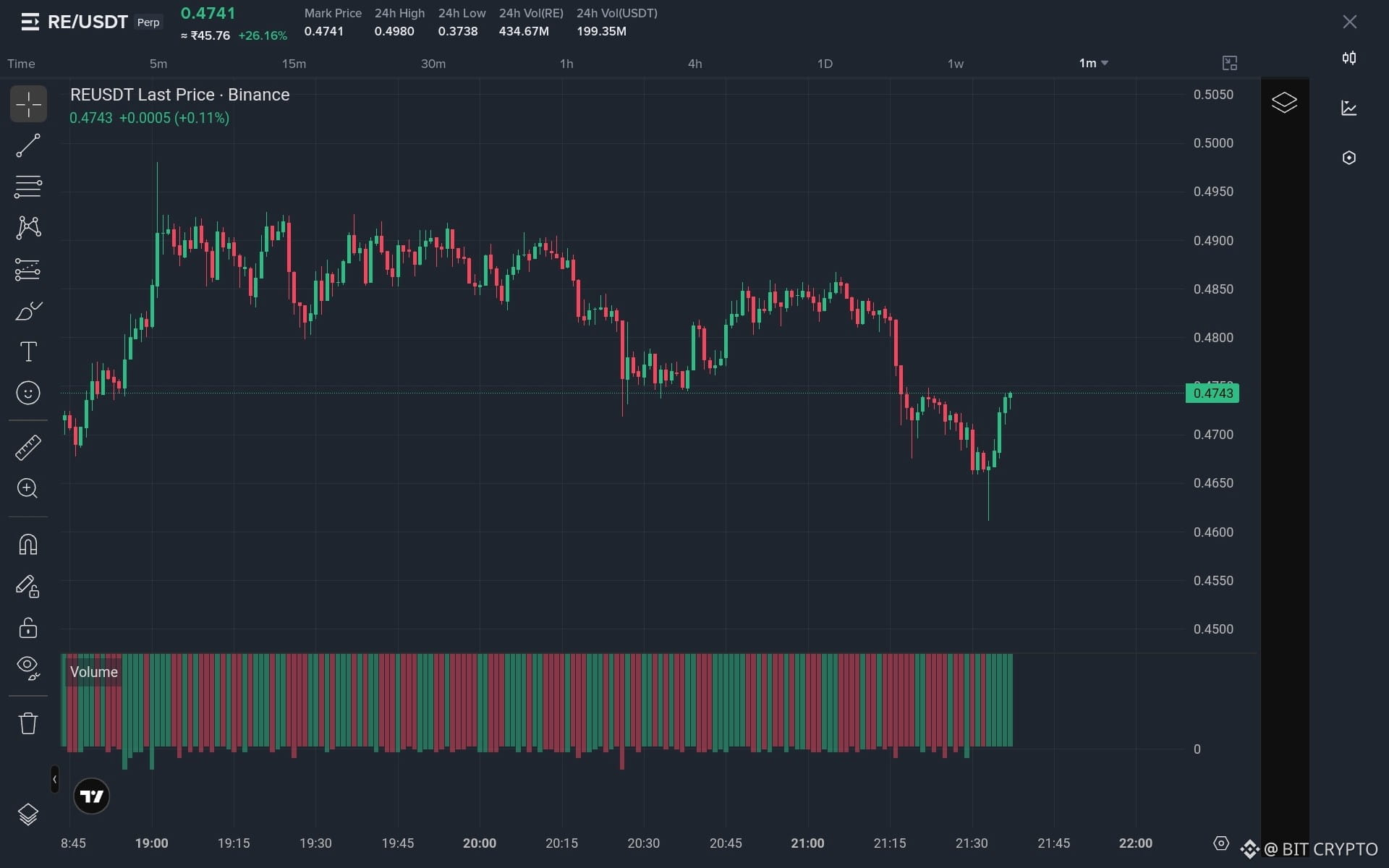
Task: Toggle stay in drawing mode
Action: tap(28, 586)
